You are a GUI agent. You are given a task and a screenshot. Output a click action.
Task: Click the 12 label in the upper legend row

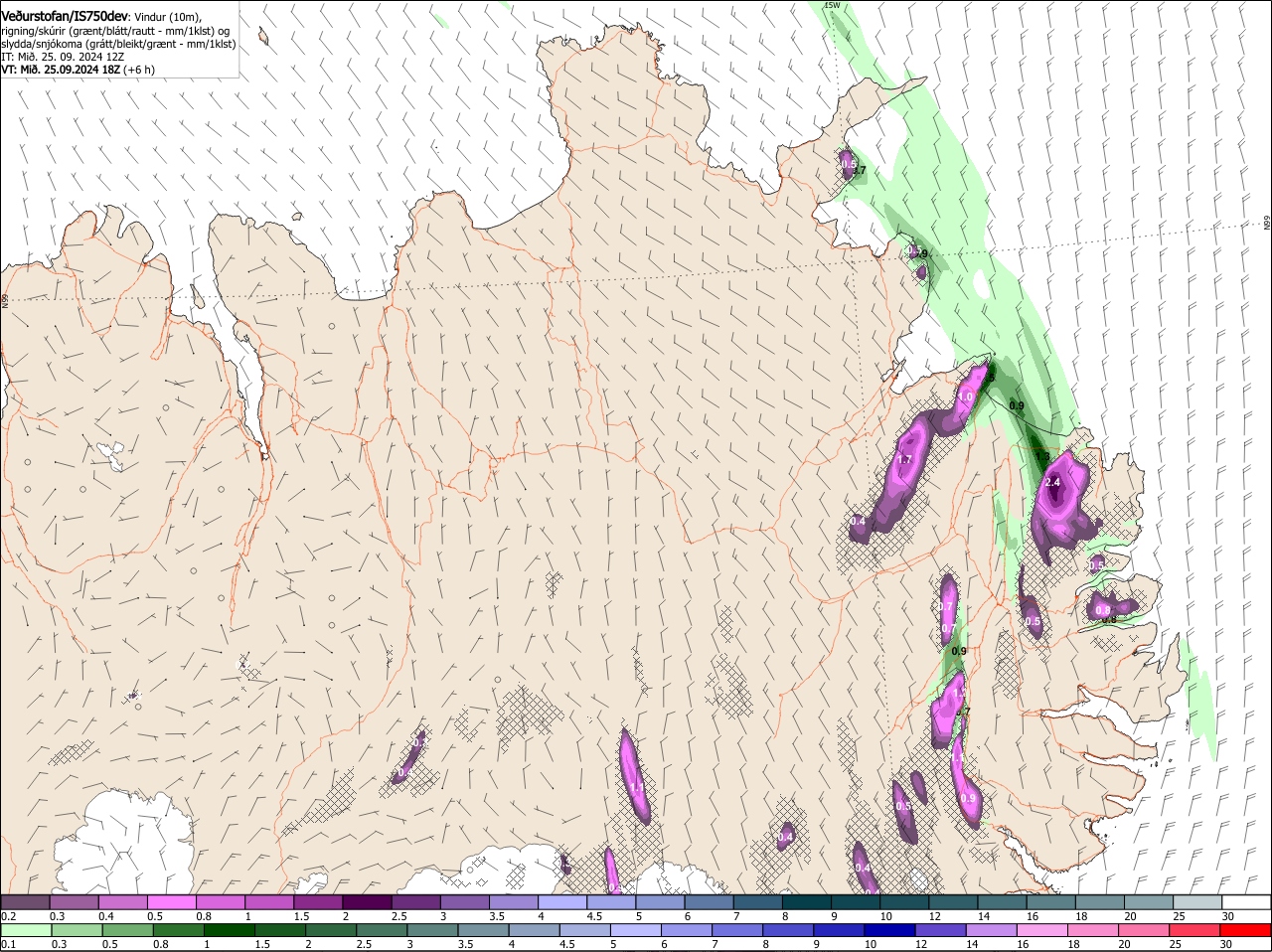pyautogui.click(x=934, y=915)
